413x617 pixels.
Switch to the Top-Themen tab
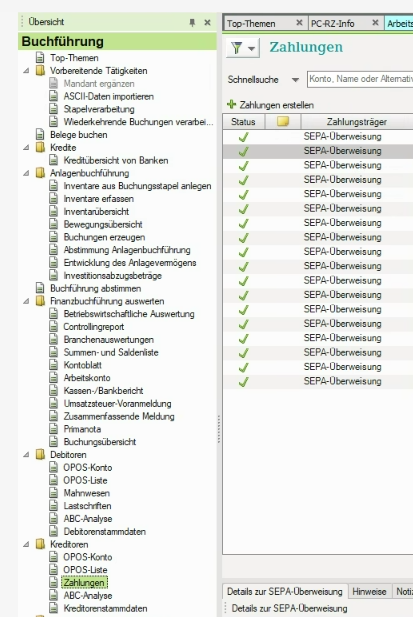pyautogui.click(x=251, y=24)
